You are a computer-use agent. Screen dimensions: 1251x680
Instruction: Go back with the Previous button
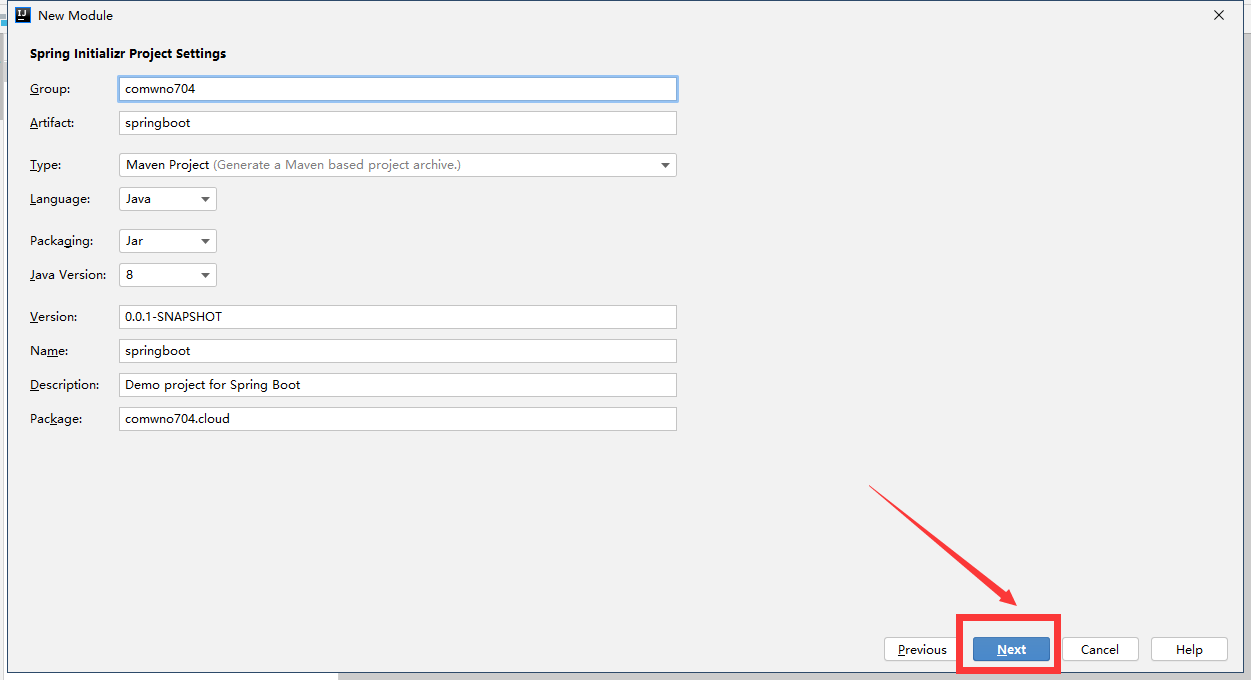pos(921,649)
